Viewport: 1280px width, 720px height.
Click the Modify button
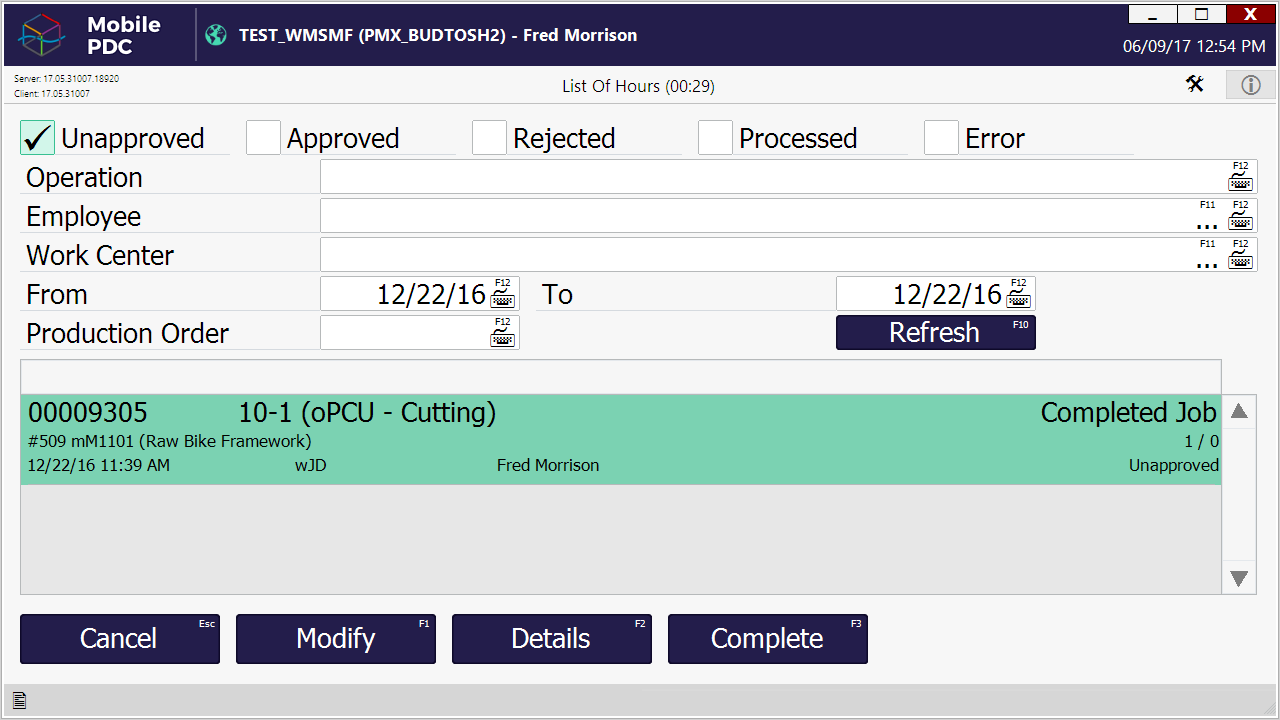[335, 639]
